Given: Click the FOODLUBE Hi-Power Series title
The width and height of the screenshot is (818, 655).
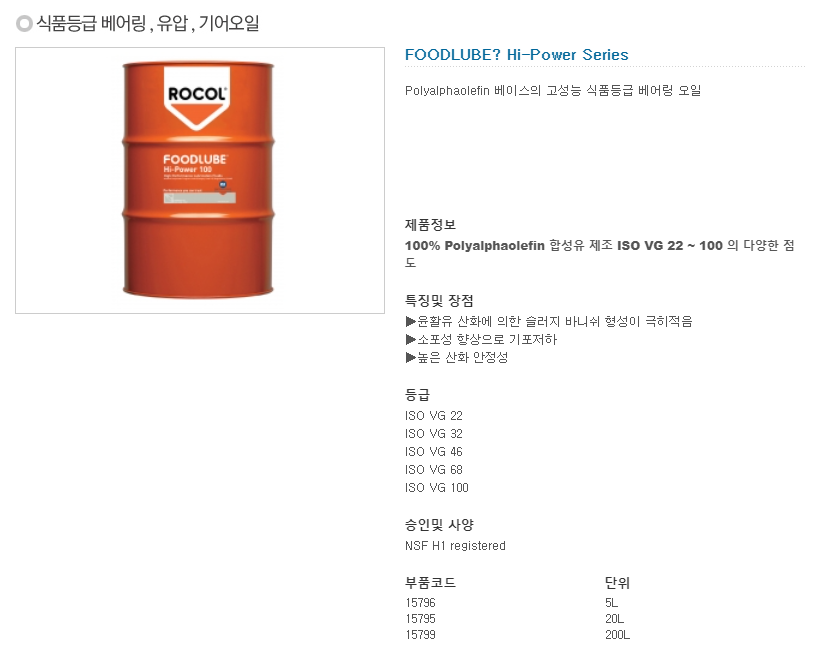Looking at the screenshot, I should (516, 55).
